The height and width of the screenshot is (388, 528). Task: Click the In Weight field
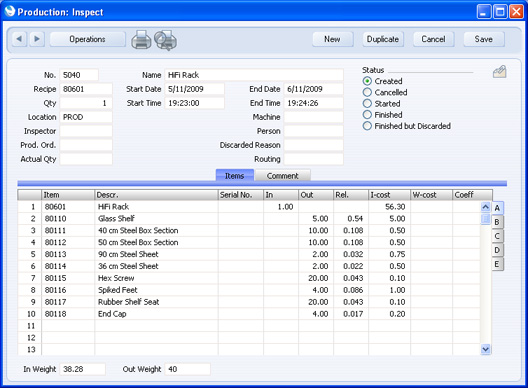(x=82, y=369)
